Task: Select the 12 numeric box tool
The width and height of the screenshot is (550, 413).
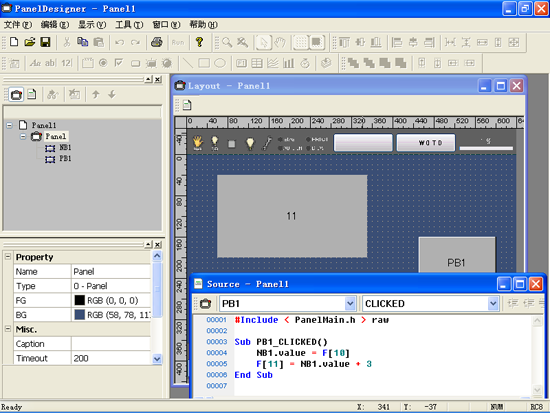Action: tap(66, 63)
